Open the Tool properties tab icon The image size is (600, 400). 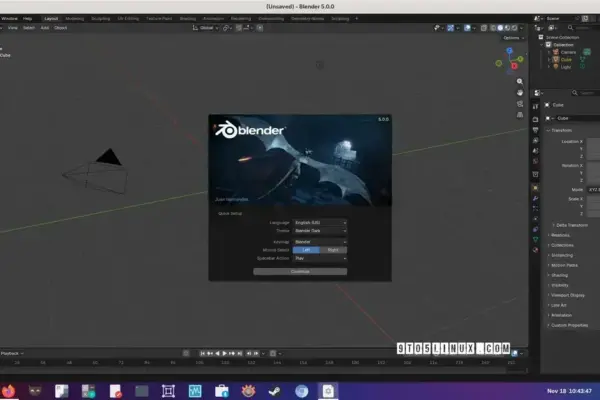tap(535, 106)
